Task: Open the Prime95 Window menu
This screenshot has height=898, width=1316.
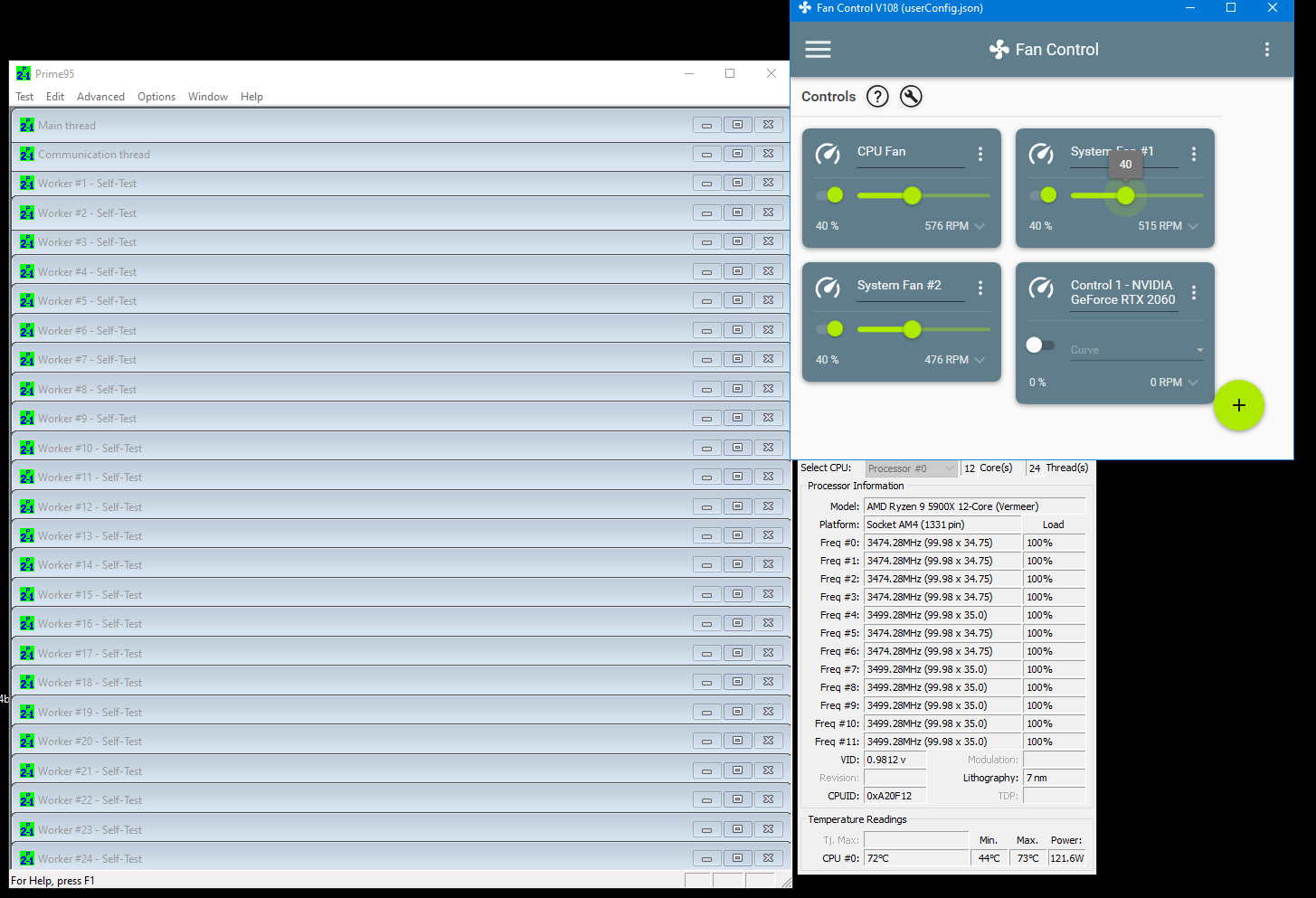Action: (x=208, y=97)
